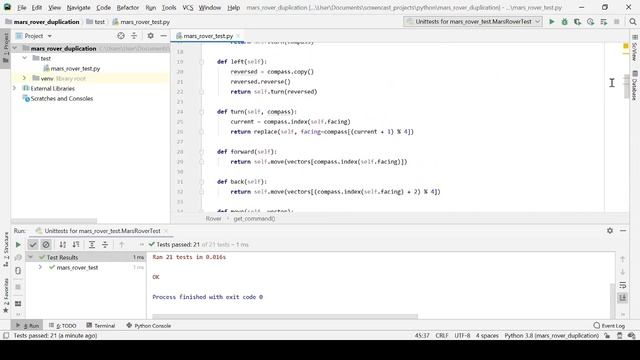Open the Tools menu

click(x=169, y=7)
